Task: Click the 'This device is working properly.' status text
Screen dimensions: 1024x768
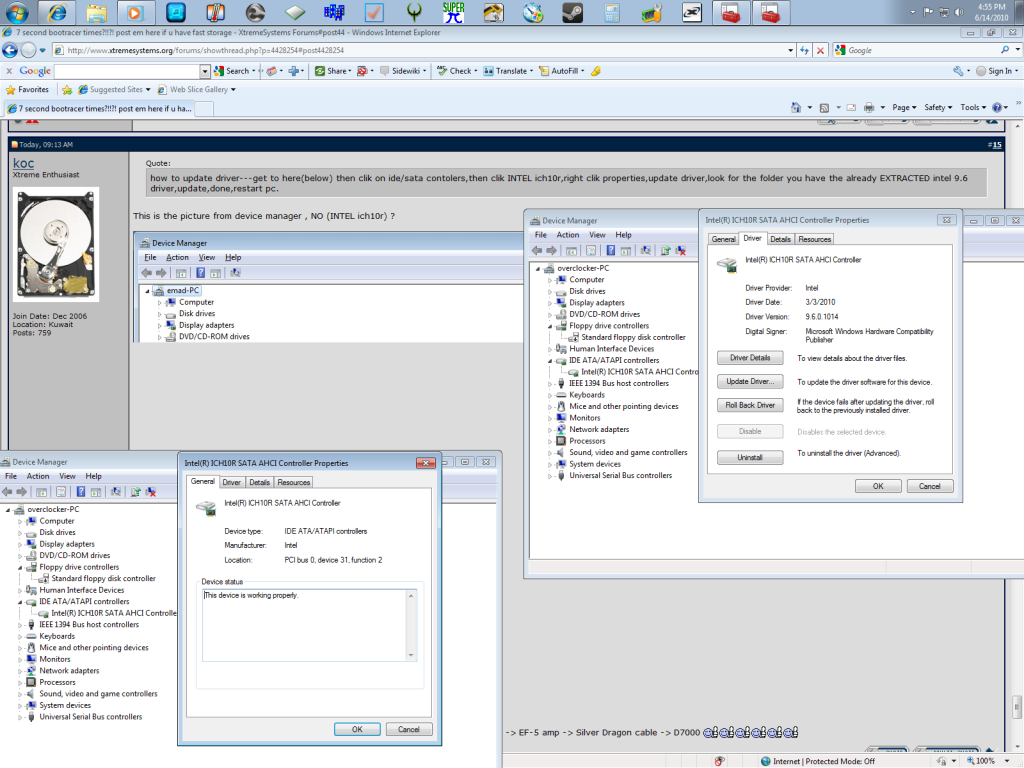Action: pyautogui.click(x=251, y=596)
